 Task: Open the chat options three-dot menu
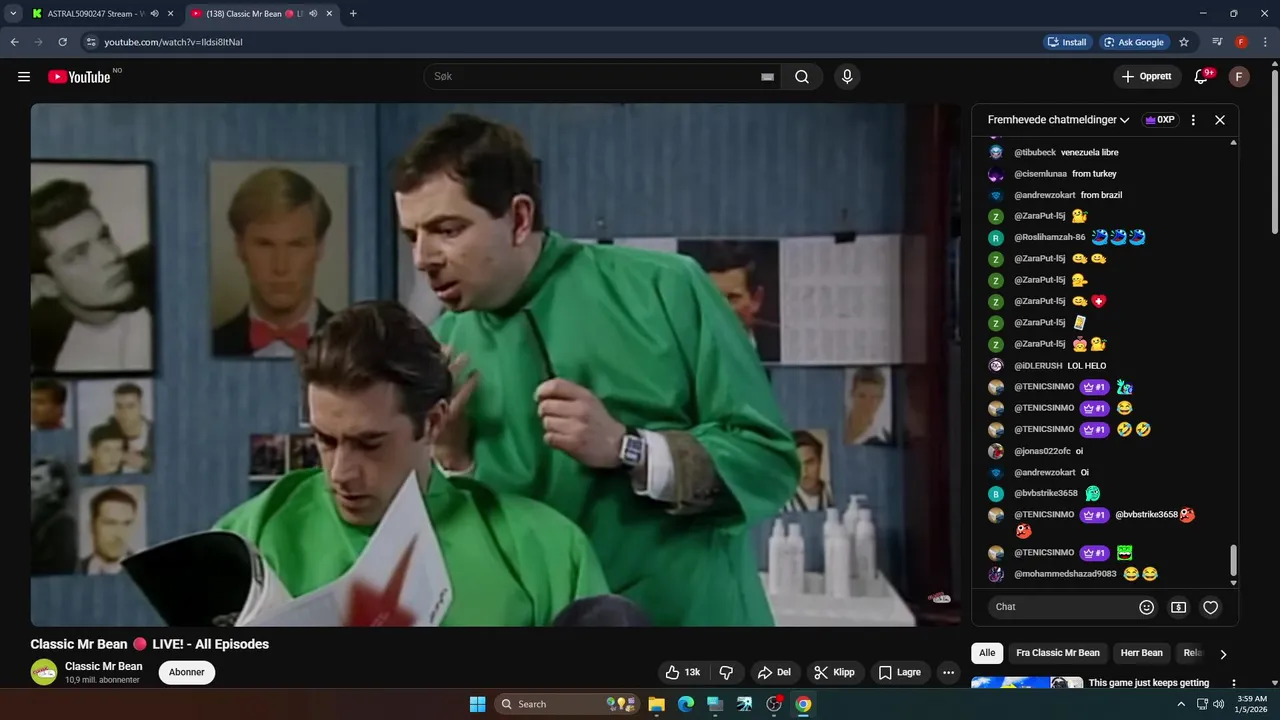click(1193, 120)
